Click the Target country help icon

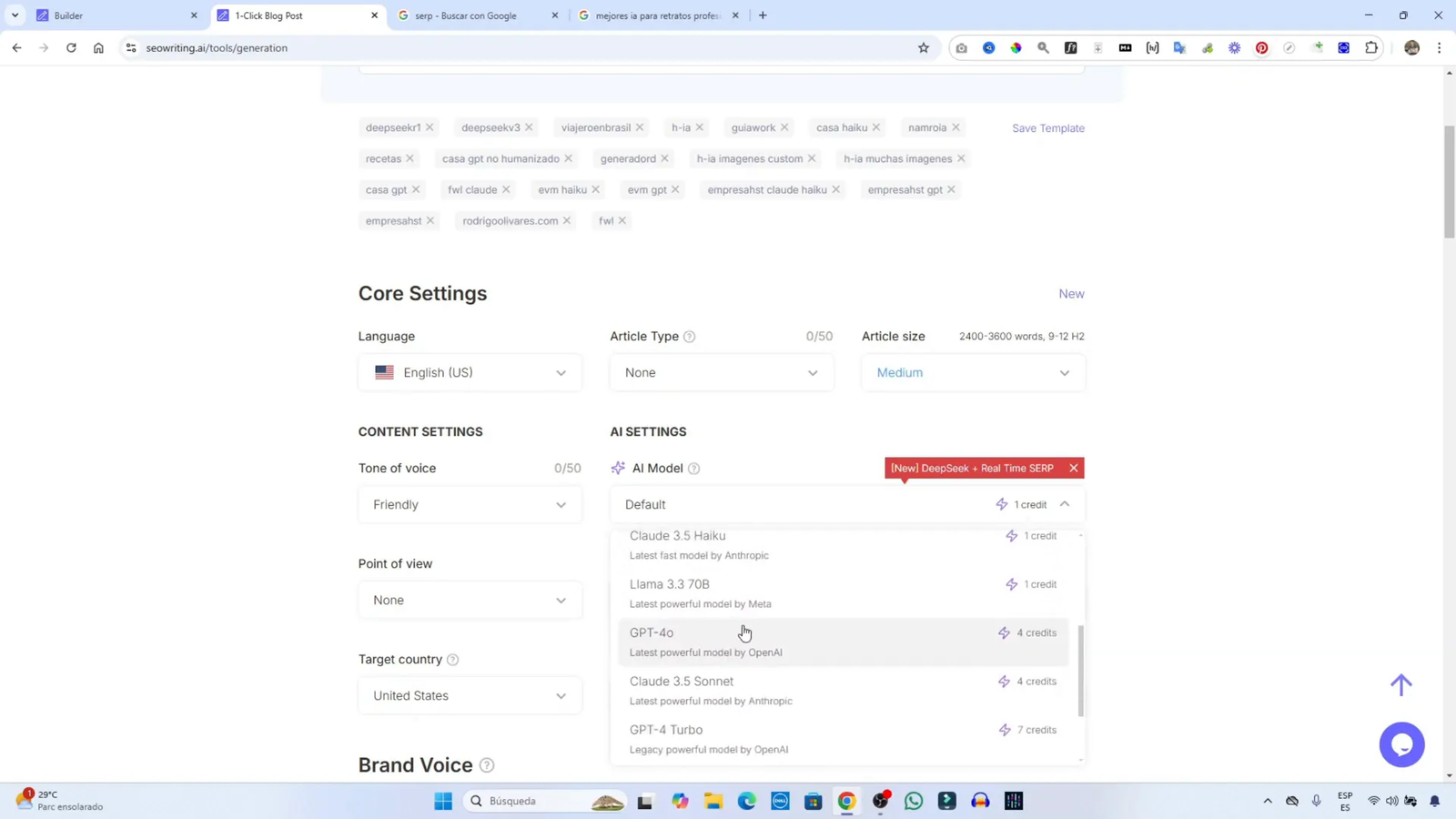(452, 660)
